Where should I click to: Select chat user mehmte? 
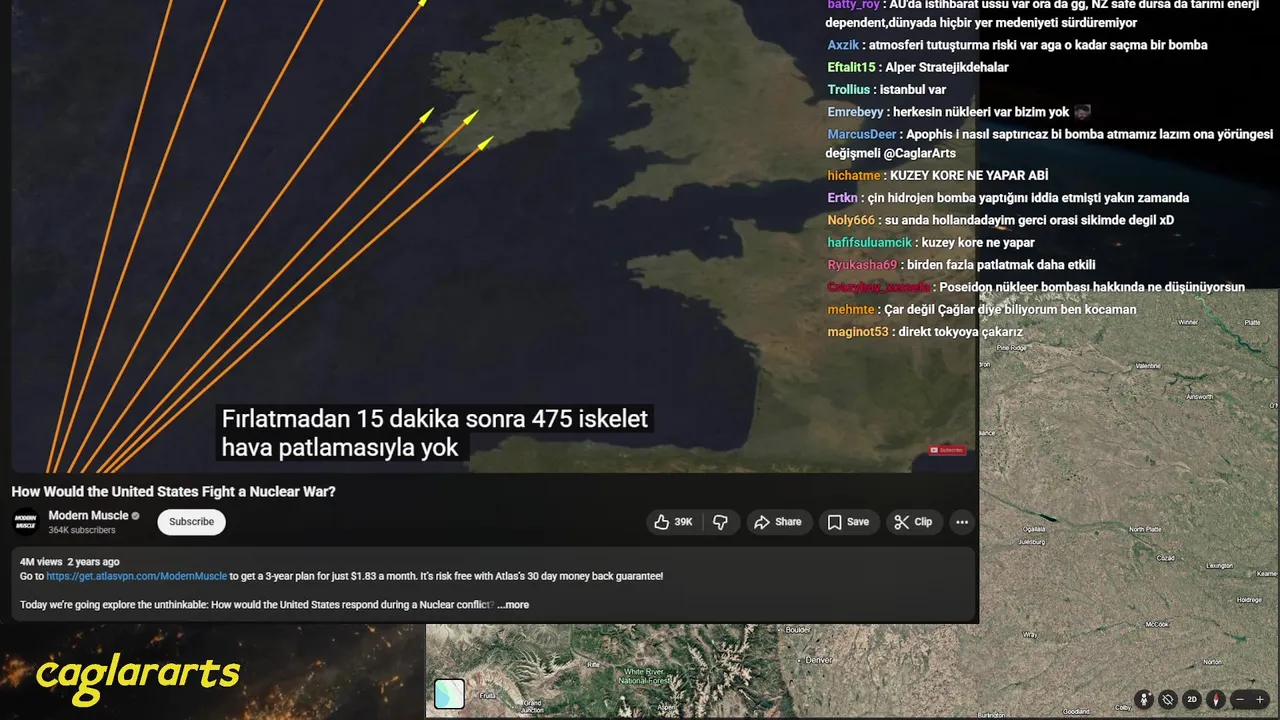tap(850, 310)
